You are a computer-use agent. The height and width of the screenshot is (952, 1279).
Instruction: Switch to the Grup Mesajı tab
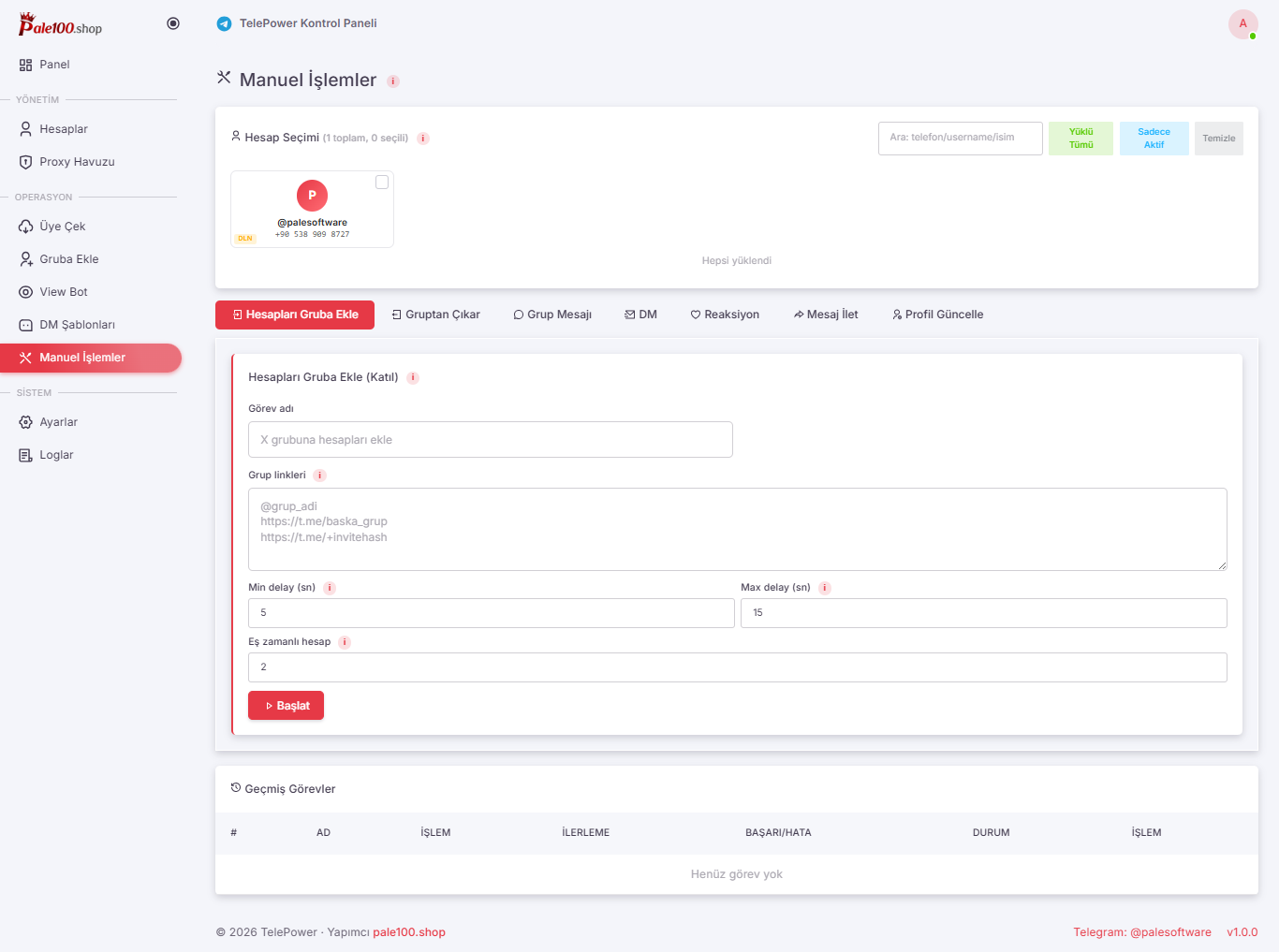point(552,315)
